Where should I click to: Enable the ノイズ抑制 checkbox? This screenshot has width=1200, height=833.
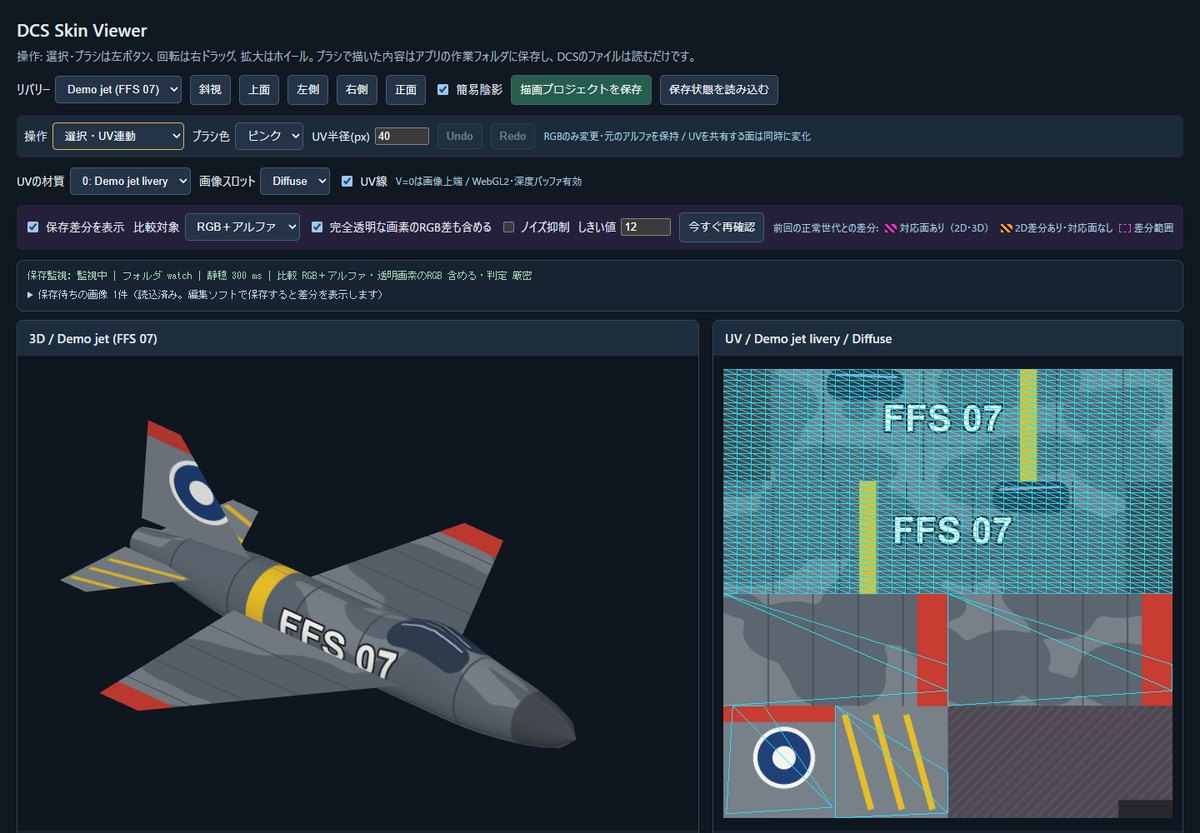coord(508,227)
